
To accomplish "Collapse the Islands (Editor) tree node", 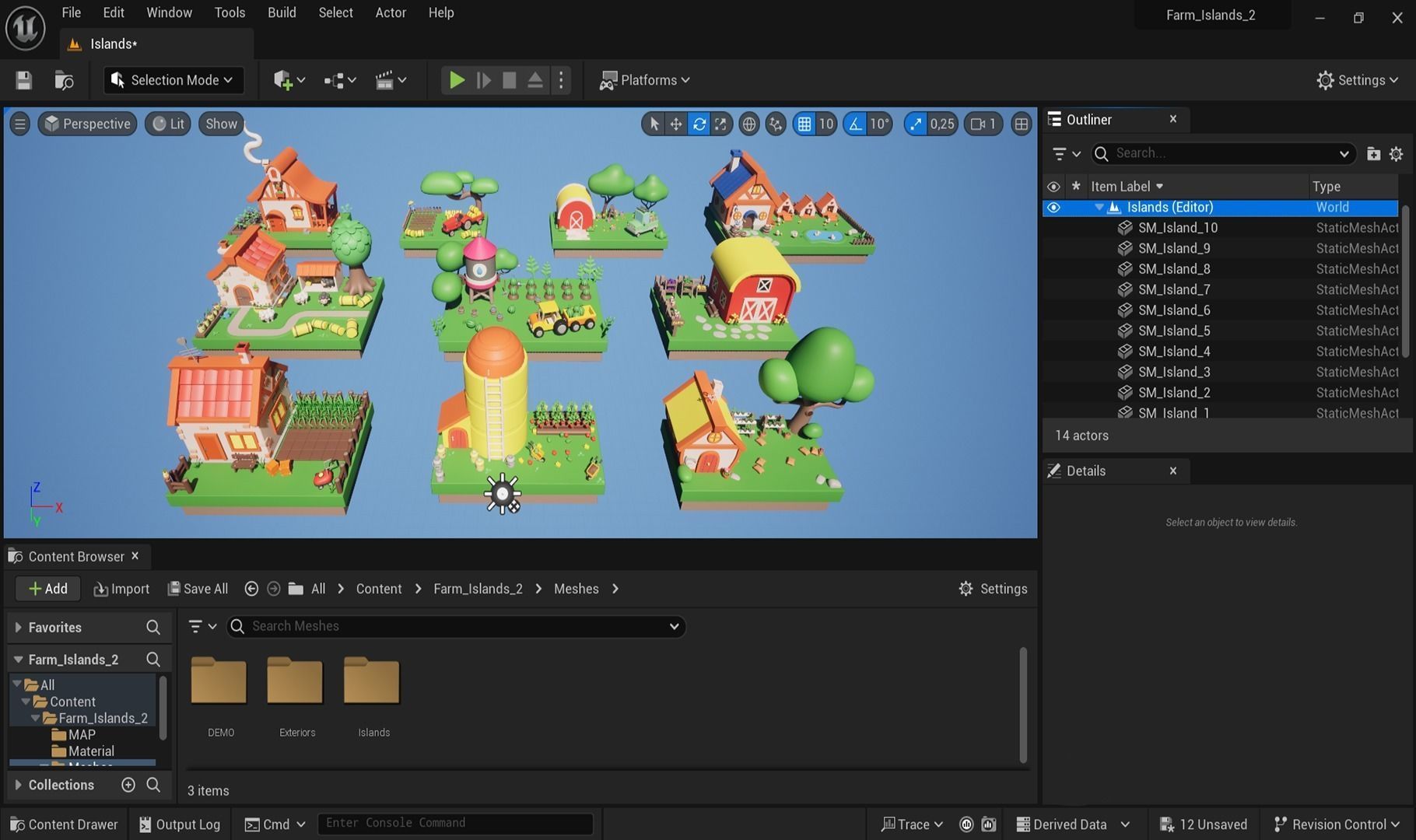I will [1099, 208].
